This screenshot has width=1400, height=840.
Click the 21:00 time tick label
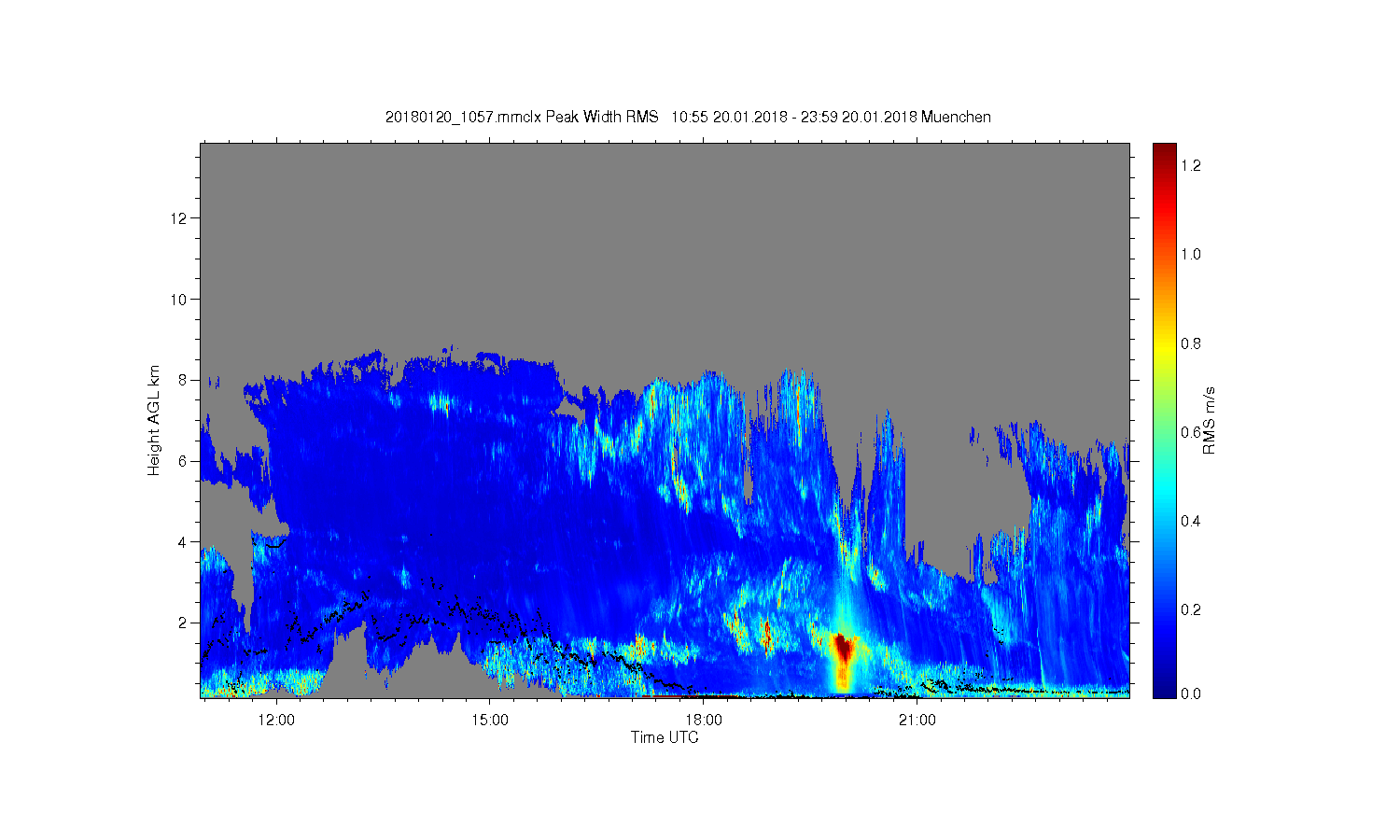[917, 721]
